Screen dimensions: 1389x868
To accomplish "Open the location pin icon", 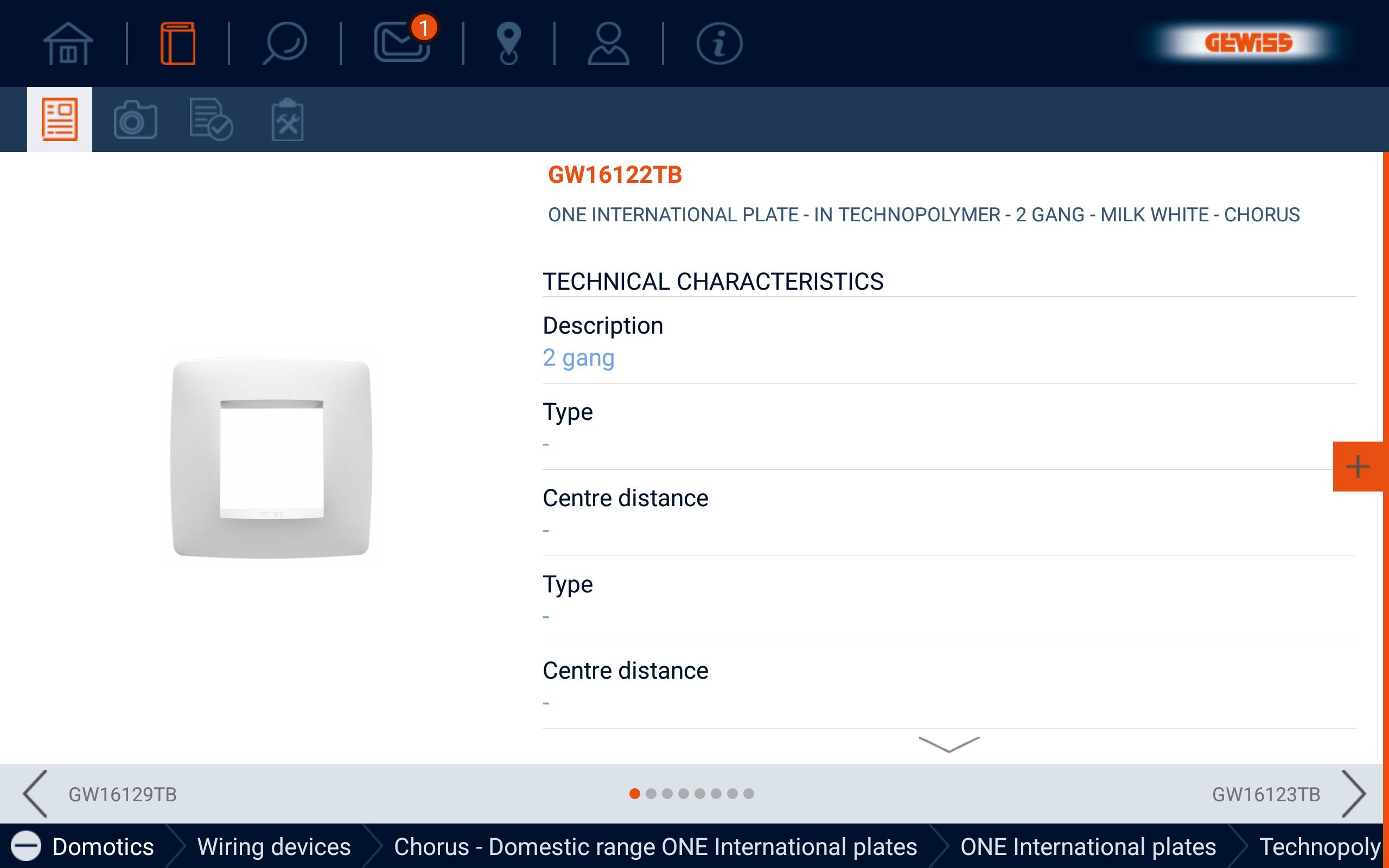I will point(508,43).
